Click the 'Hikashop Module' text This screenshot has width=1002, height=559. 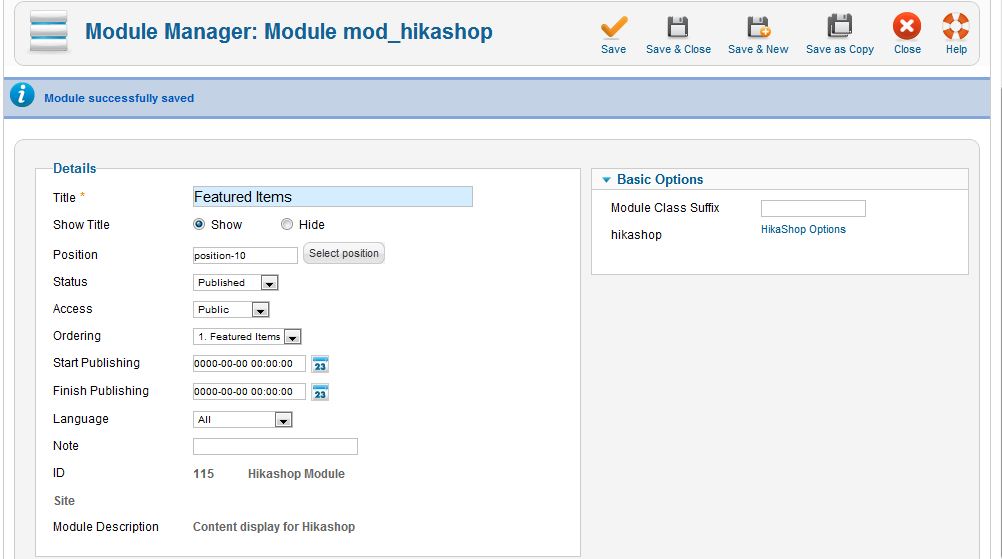coord(297,474)
